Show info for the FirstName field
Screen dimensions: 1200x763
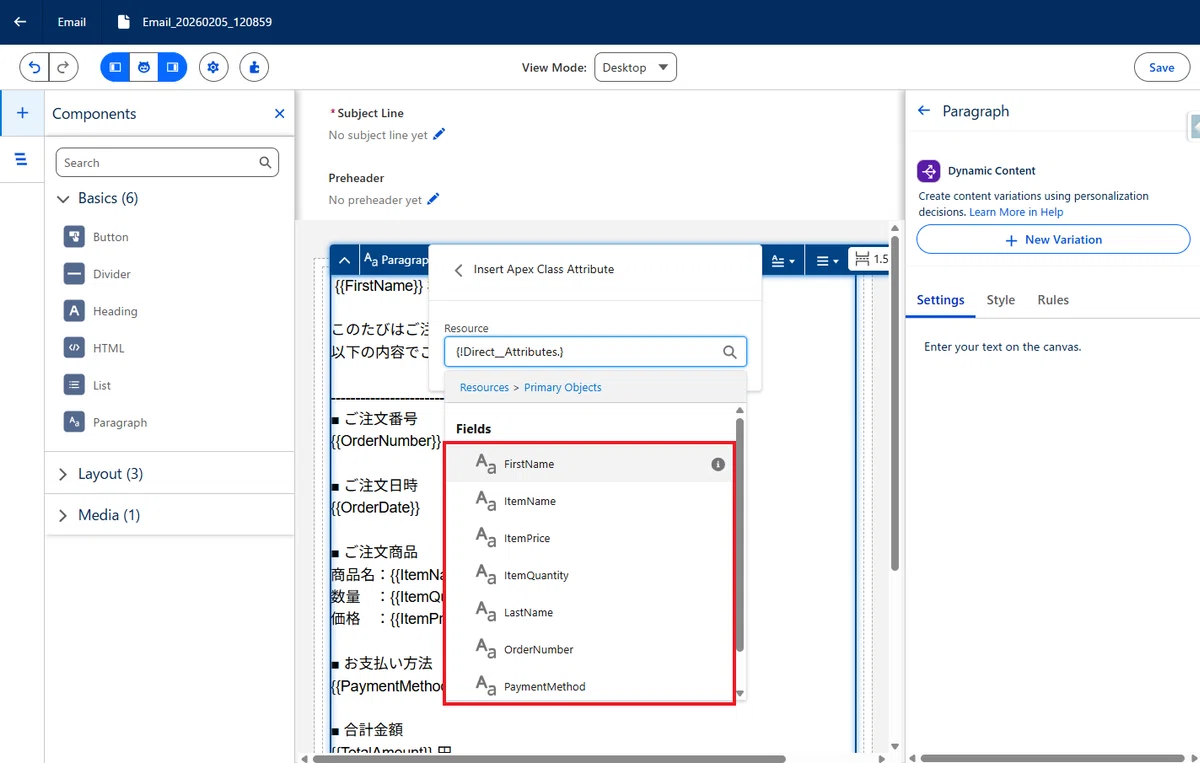pyautogui.click(x=718, y=464)
